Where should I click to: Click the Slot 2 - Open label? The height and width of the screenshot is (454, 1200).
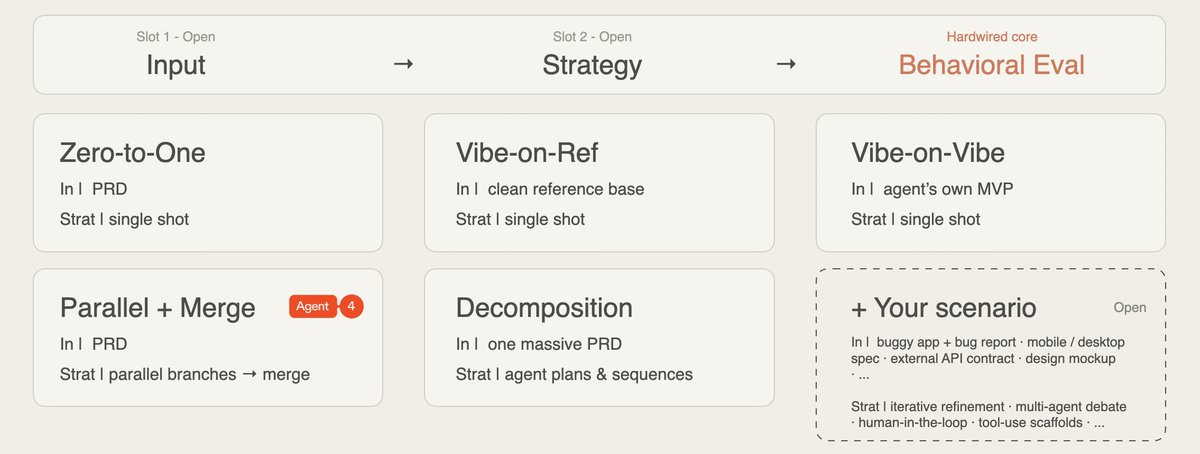pyautogui.click(x=592, y=37)
